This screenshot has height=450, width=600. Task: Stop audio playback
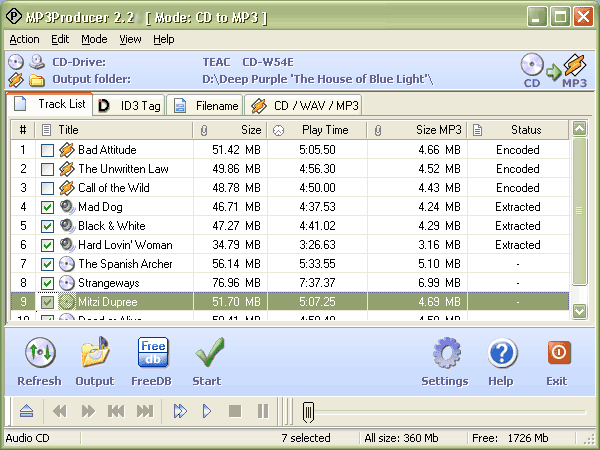[x=235, y=411]
